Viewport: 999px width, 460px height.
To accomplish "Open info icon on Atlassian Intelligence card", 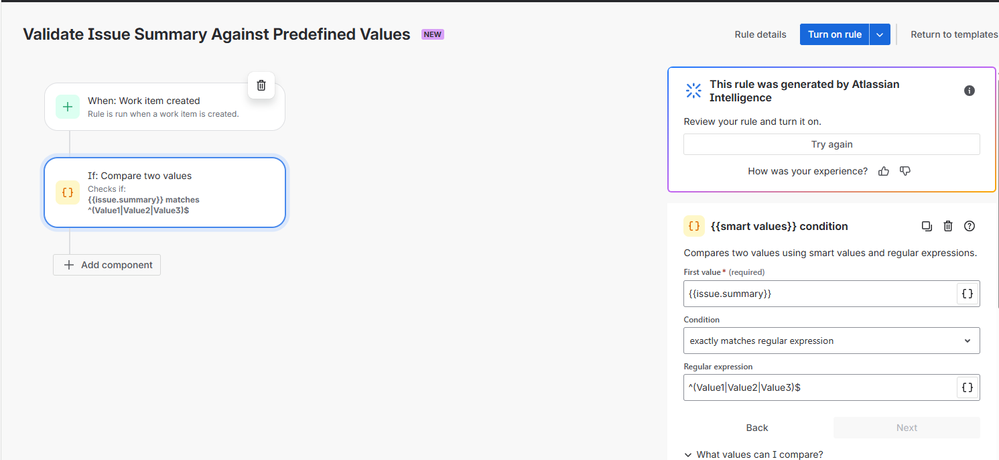I will pos(969,90).
